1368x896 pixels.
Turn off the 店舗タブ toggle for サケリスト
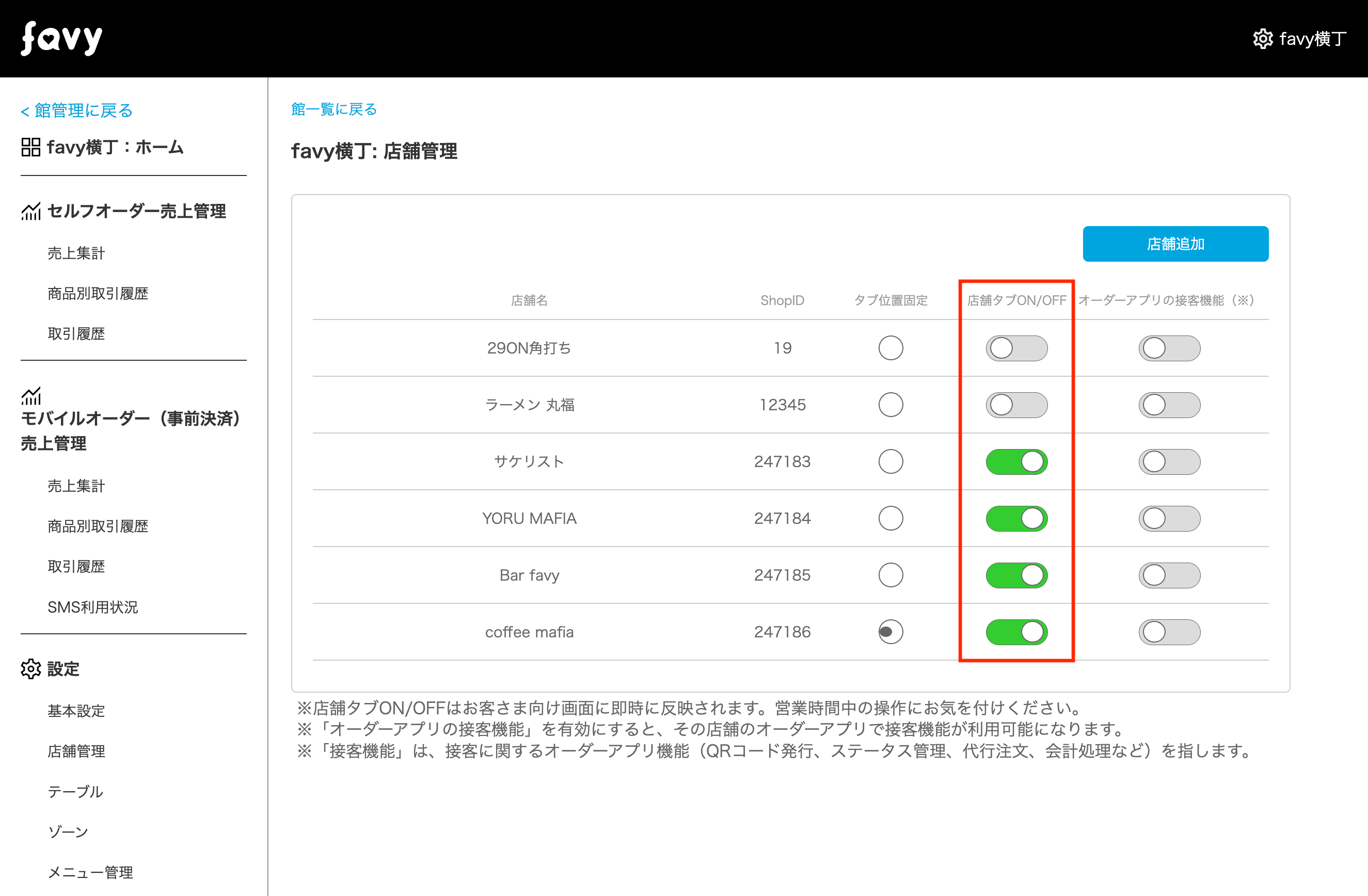click(x=1016, y=461)
